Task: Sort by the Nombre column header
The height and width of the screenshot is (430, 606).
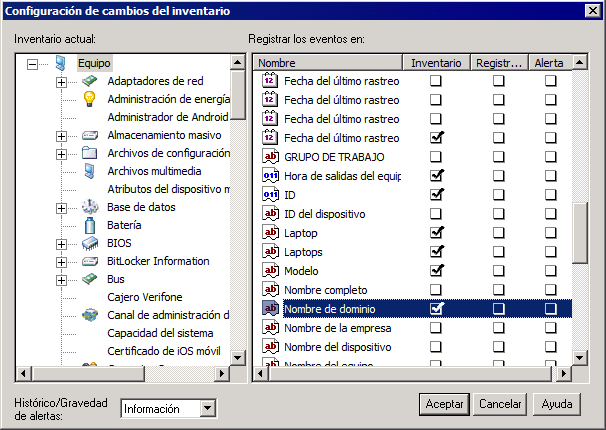Action: pyautogui.click(x=326, y=62)
